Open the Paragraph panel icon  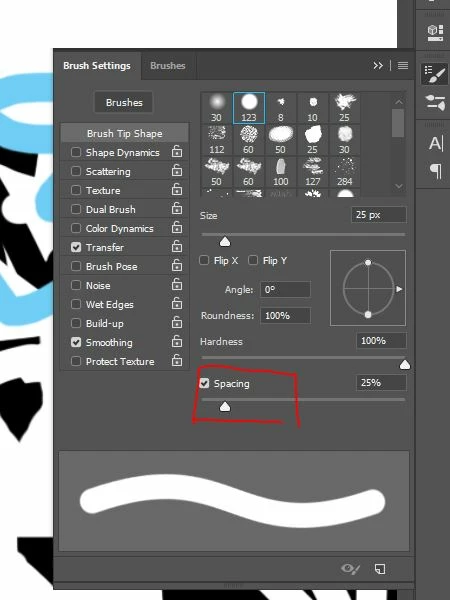point(435,171)
